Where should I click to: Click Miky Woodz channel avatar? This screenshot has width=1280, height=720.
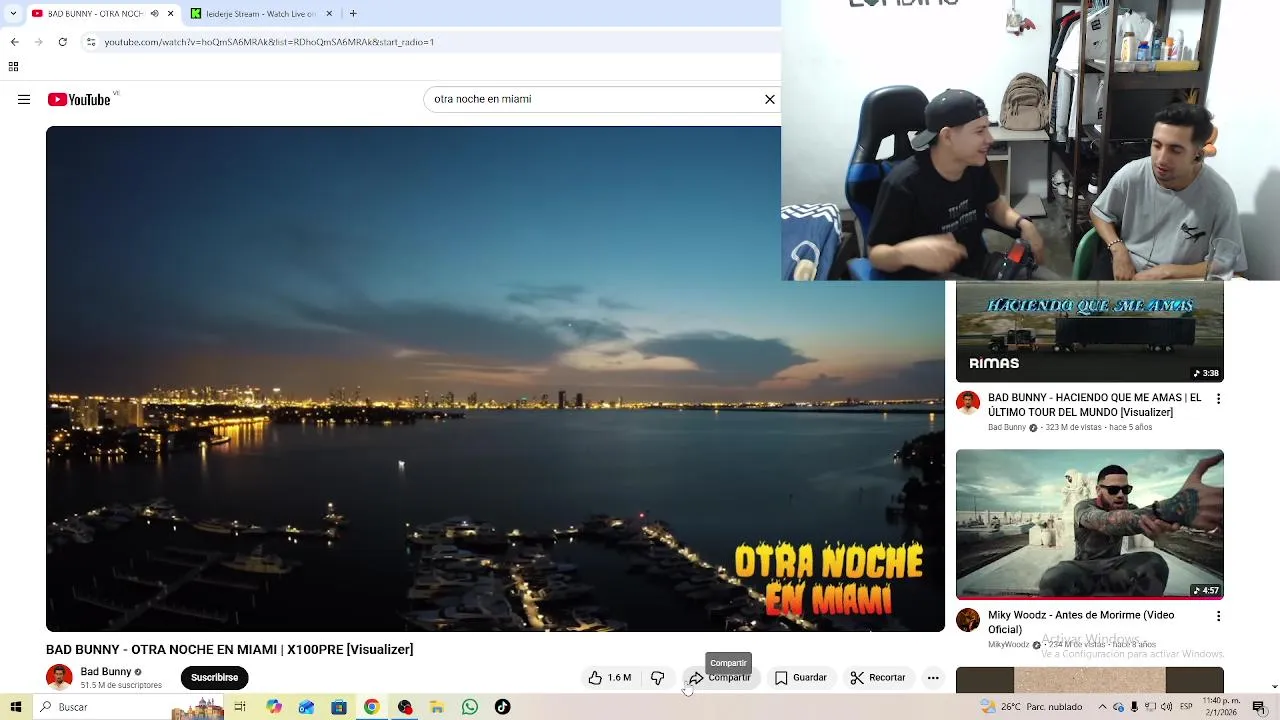click(x=968, y=620)
